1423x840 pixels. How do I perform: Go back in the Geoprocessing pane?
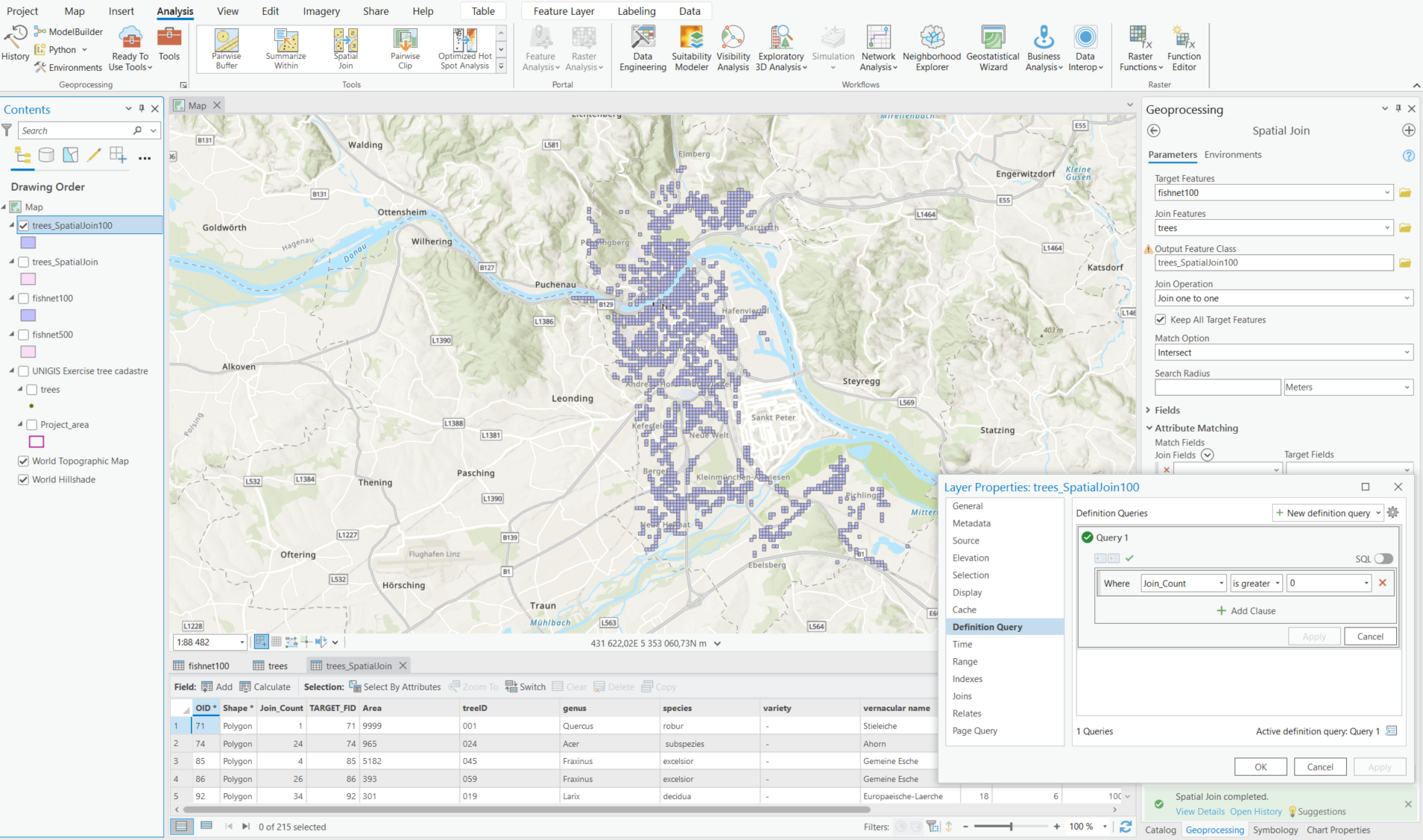coord(1154,130)
